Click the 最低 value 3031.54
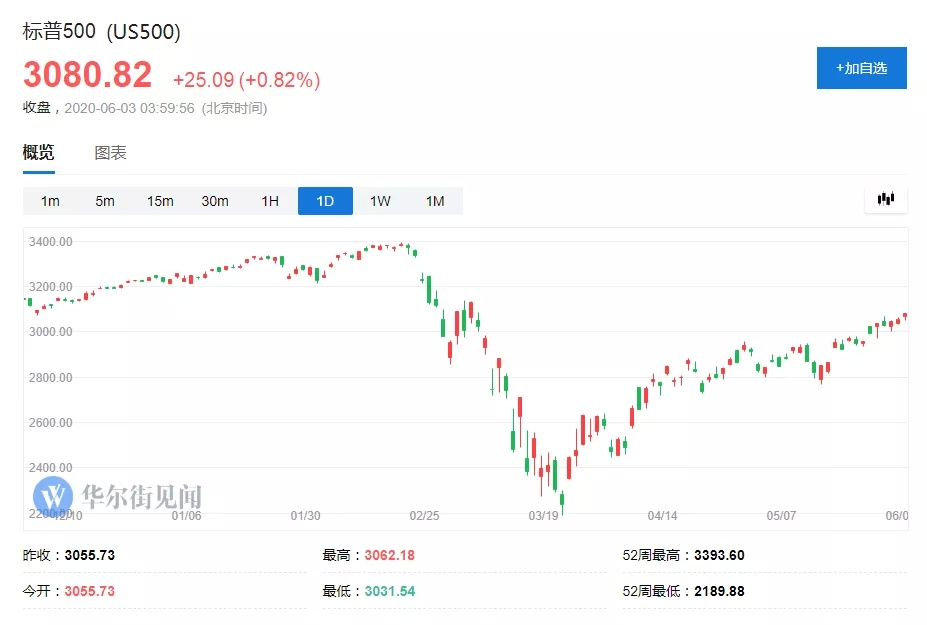Image resolution: width=927 pixels, height=625 pixels. (390, 591)
